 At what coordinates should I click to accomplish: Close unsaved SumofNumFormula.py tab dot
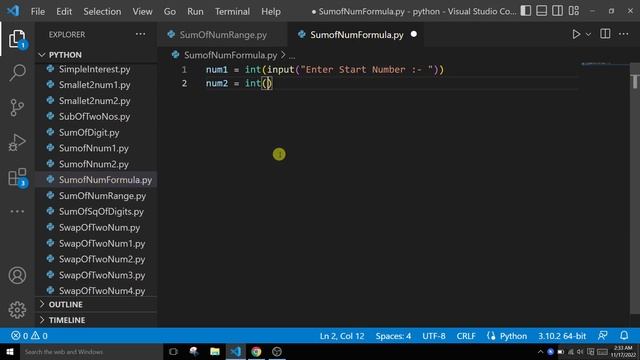[413, 34]
